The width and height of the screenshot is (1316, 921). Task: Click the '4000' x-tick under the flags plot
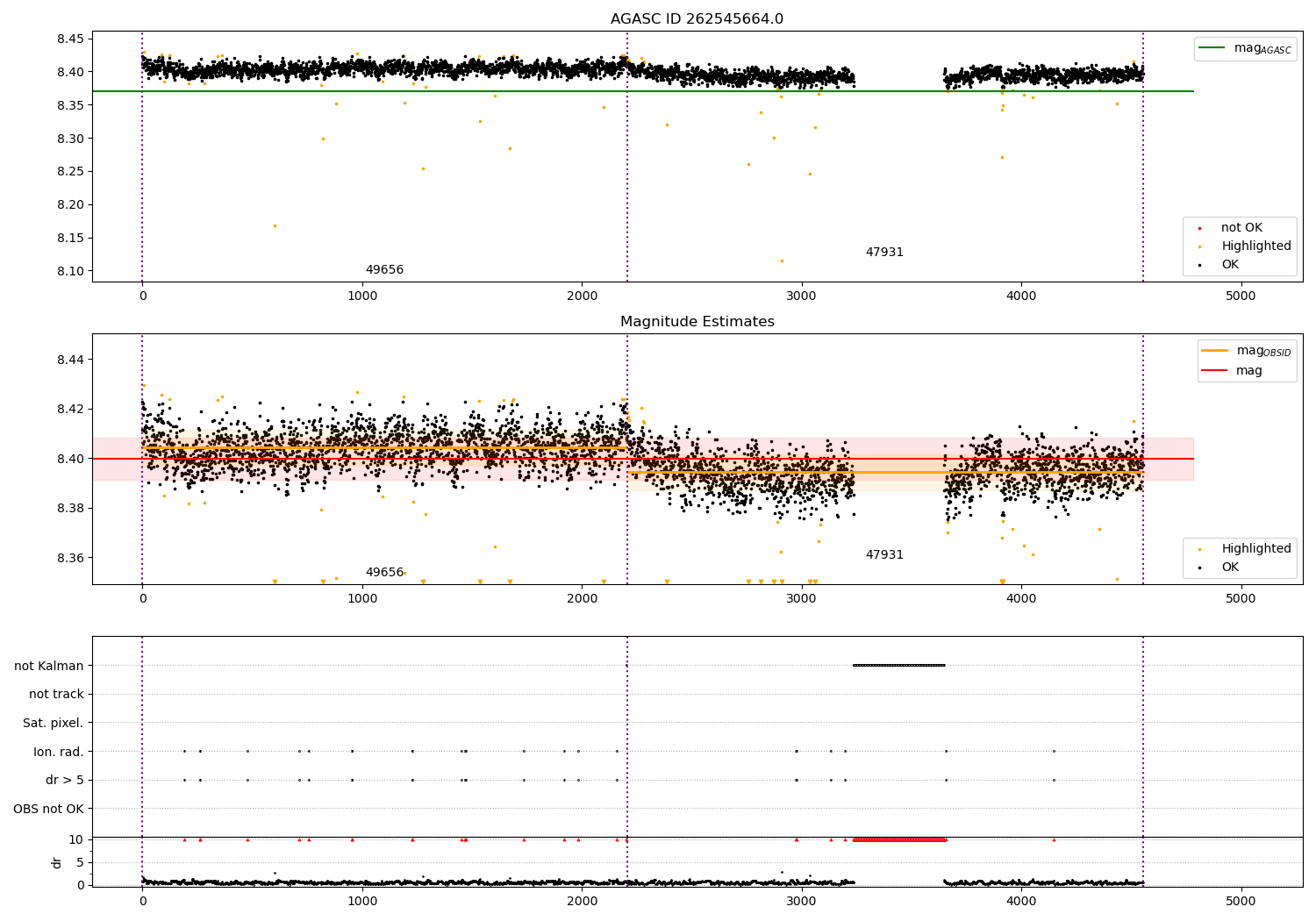tap(1021, 901)
